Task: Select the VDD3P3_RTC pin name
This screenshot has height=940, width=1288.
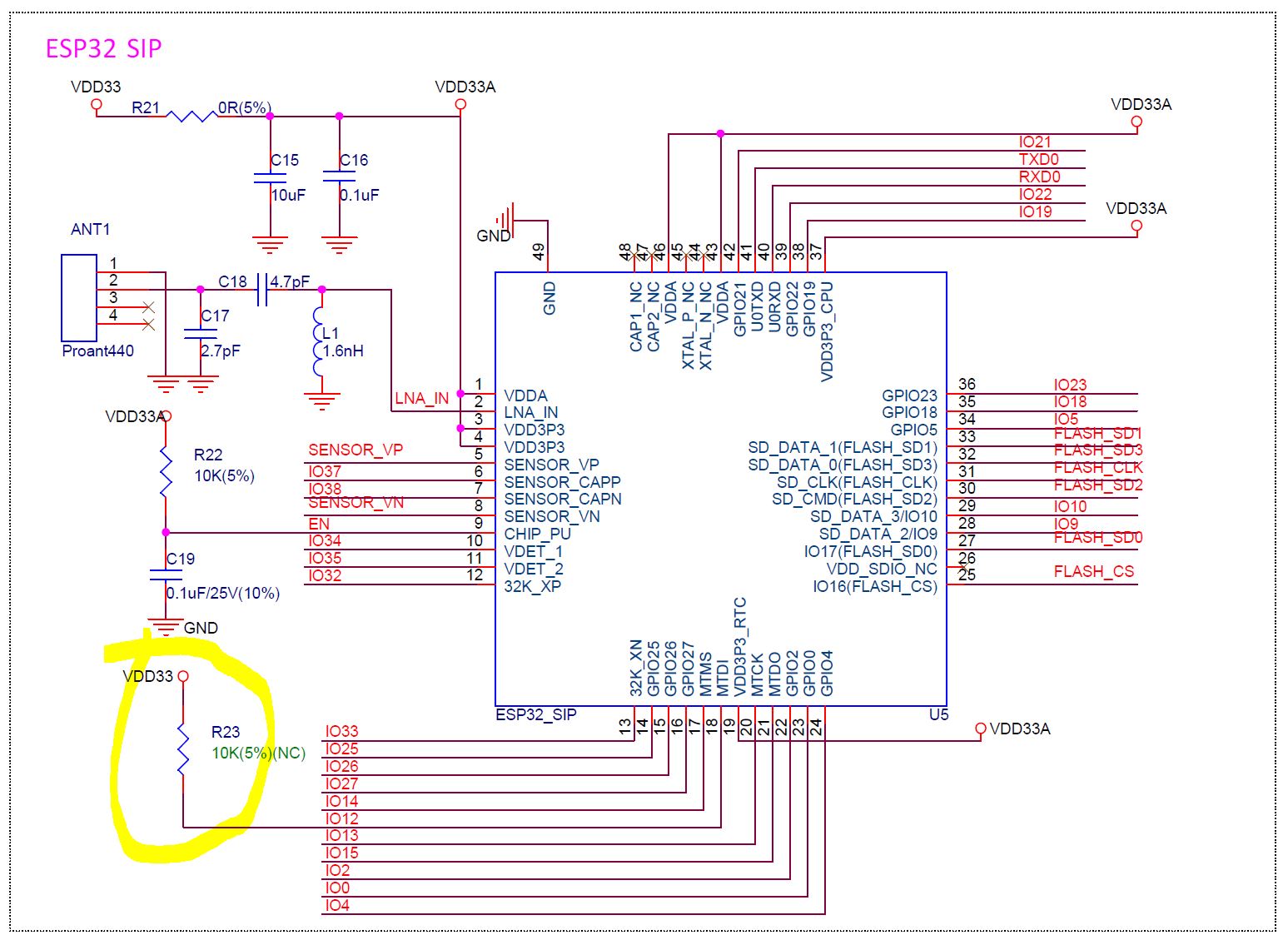Action: pos(740,647)
